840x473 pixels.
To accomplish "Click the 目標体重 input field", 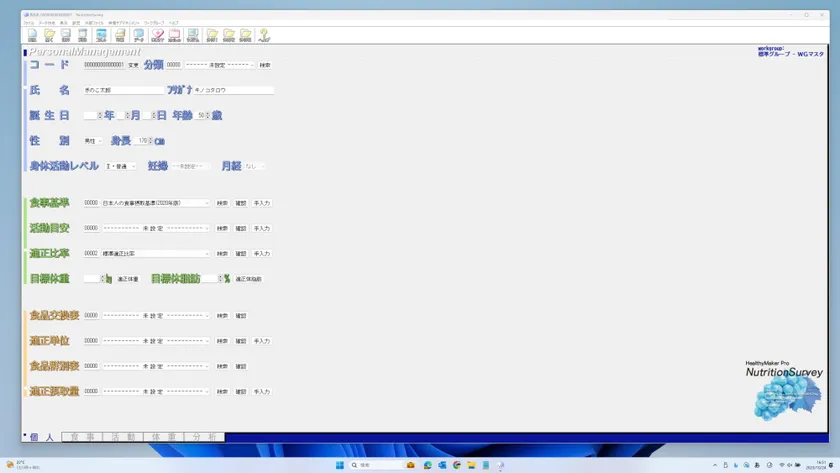I will (x=92, y=279).
